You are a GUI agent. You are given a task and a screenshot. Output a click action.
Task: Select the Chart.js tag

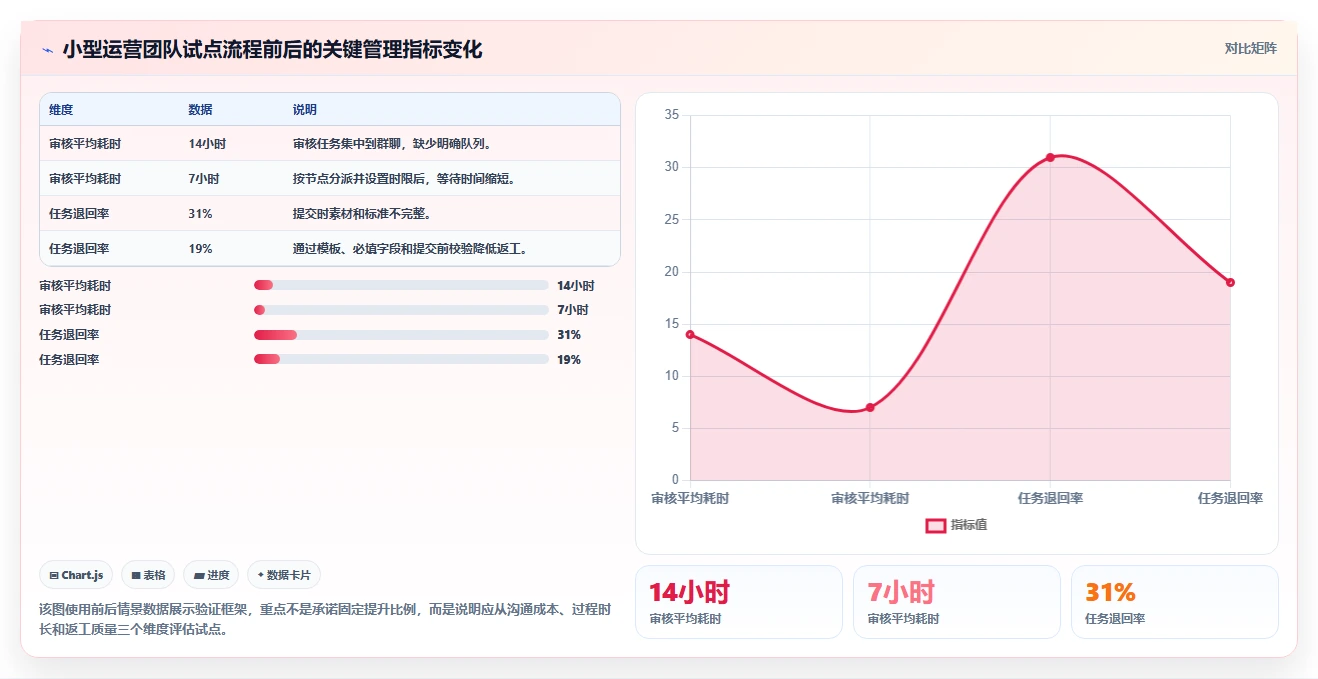pyautogui.click(x=76, y=575)
